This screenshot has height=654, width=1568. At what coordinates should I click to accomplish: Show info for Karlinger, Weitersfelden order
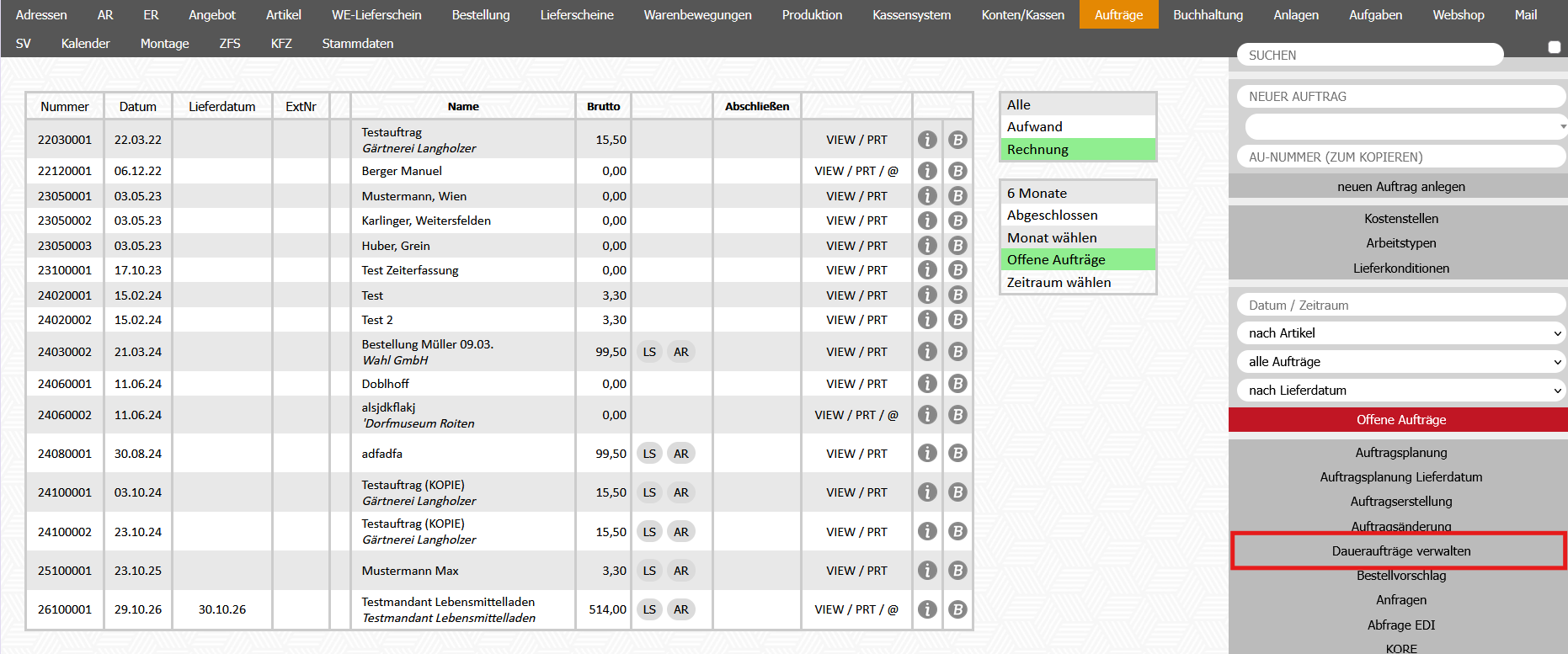(x=927, y=221)
